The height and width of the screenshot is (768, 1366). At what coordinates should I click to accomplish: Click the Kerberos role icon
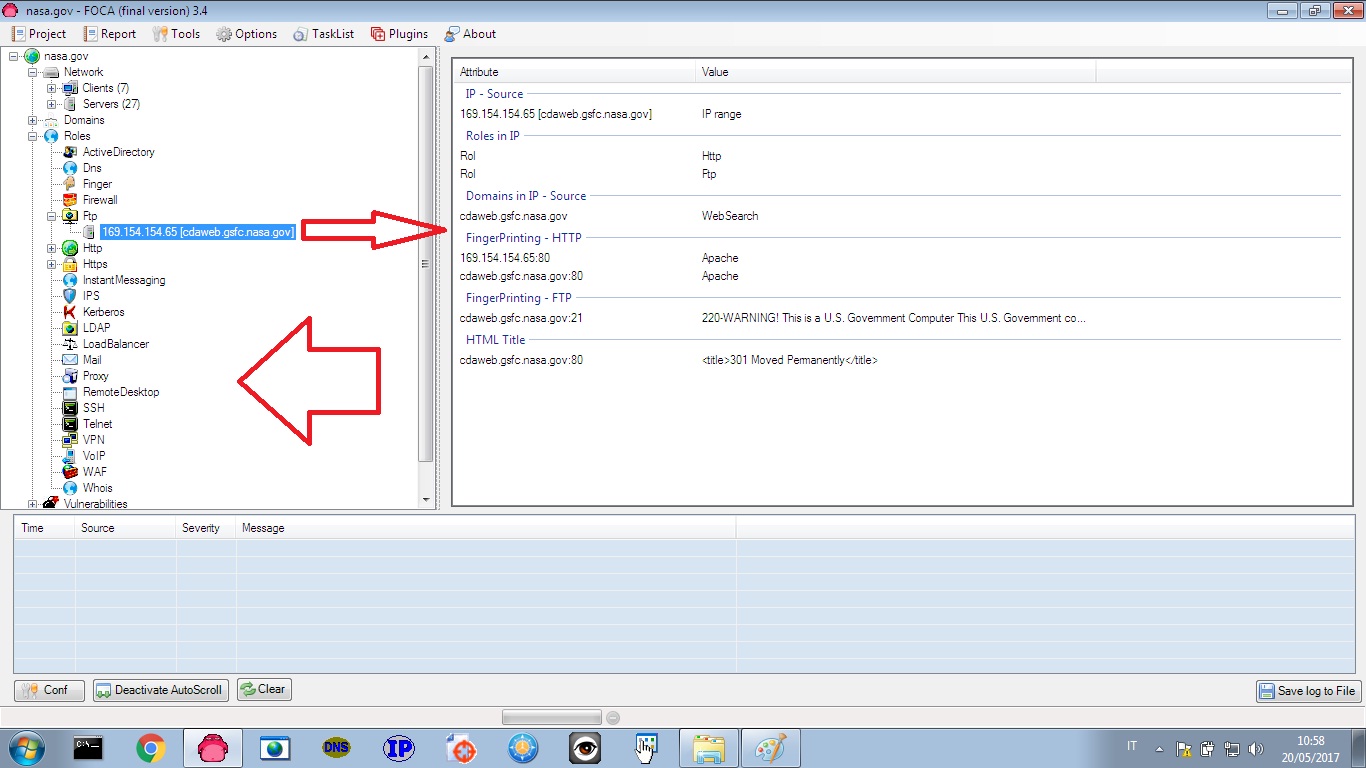tap(70, 312)
